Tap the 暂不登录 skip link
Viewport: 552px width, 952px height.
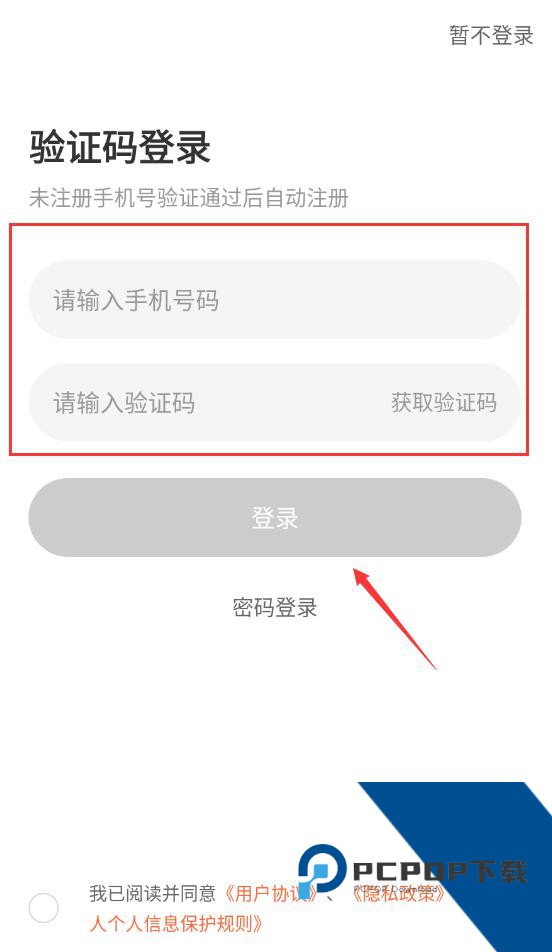pyautogui.click(x=491, y=35)
